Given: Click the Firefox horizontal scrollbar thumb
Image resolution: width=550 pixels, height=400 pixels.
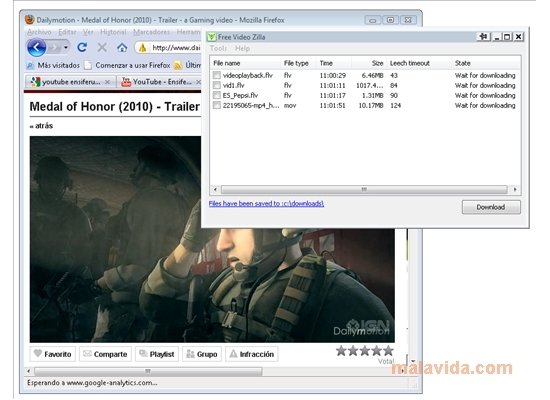Looking at the screenshot, I should 148,371.
